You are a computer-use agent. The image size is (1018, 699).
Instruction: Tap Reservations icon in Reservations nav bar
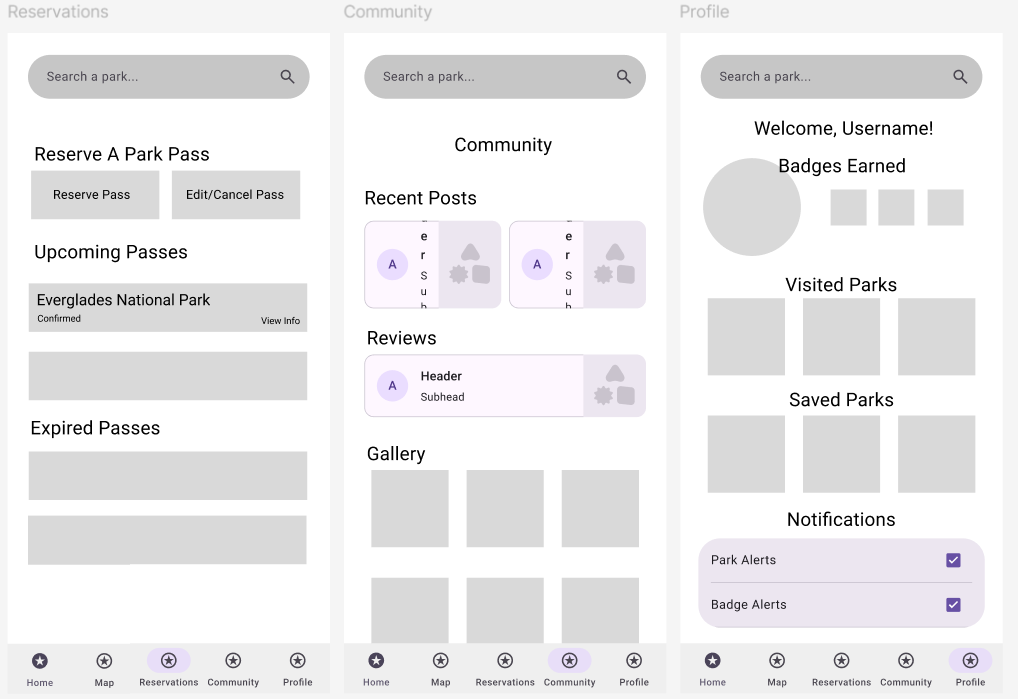[168, 661]
